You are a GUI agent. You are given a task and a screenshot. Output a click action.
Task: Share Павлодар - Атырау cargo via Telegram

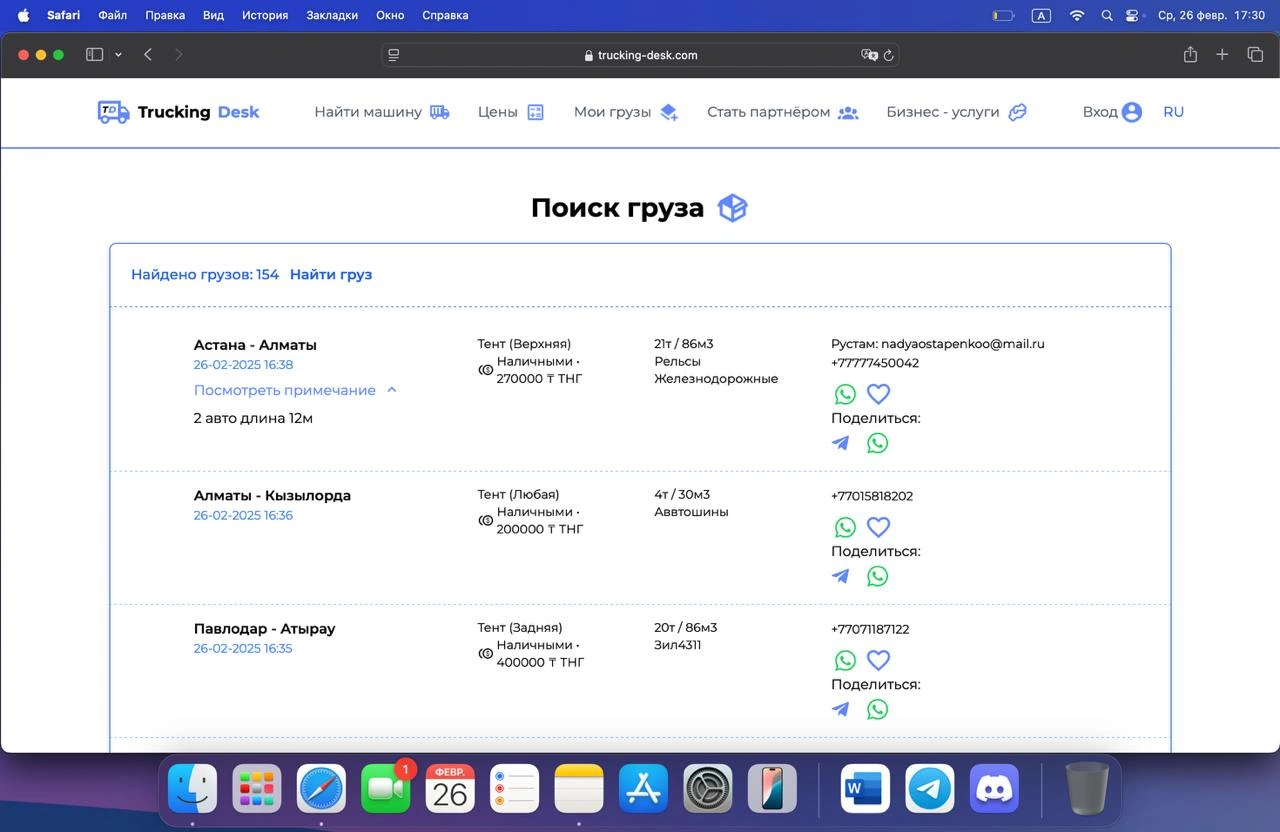coord(841,709)
